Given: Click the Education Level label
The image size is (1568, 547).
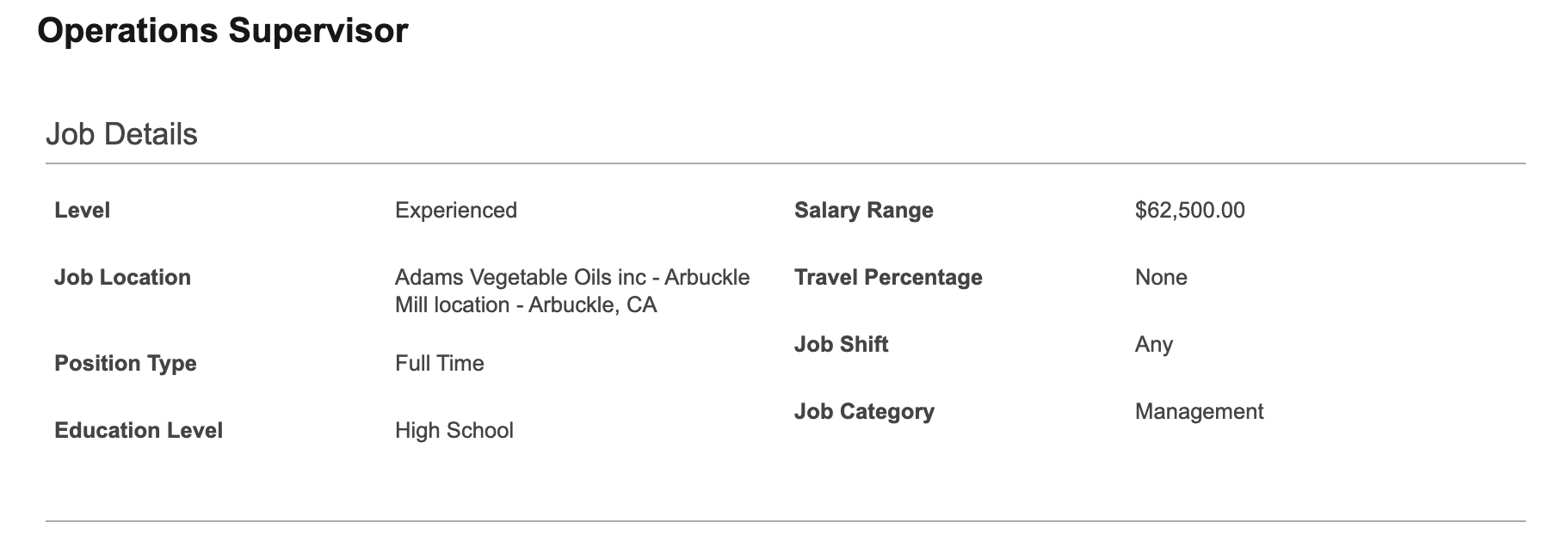Looking at the screenshot, I should 139,430.
